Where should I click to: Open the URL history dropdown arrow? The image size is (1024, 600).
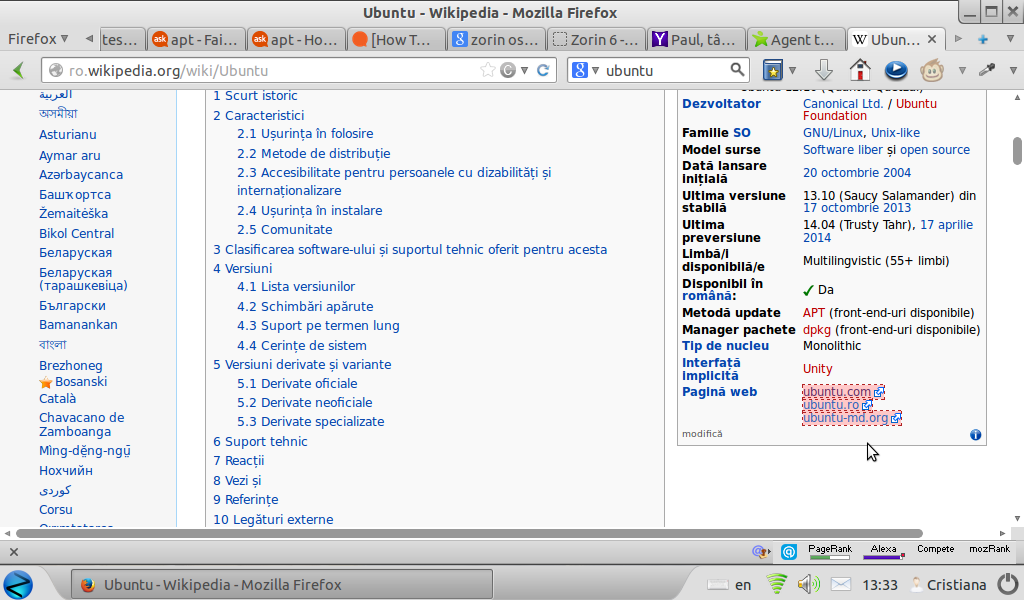[524, 71]
